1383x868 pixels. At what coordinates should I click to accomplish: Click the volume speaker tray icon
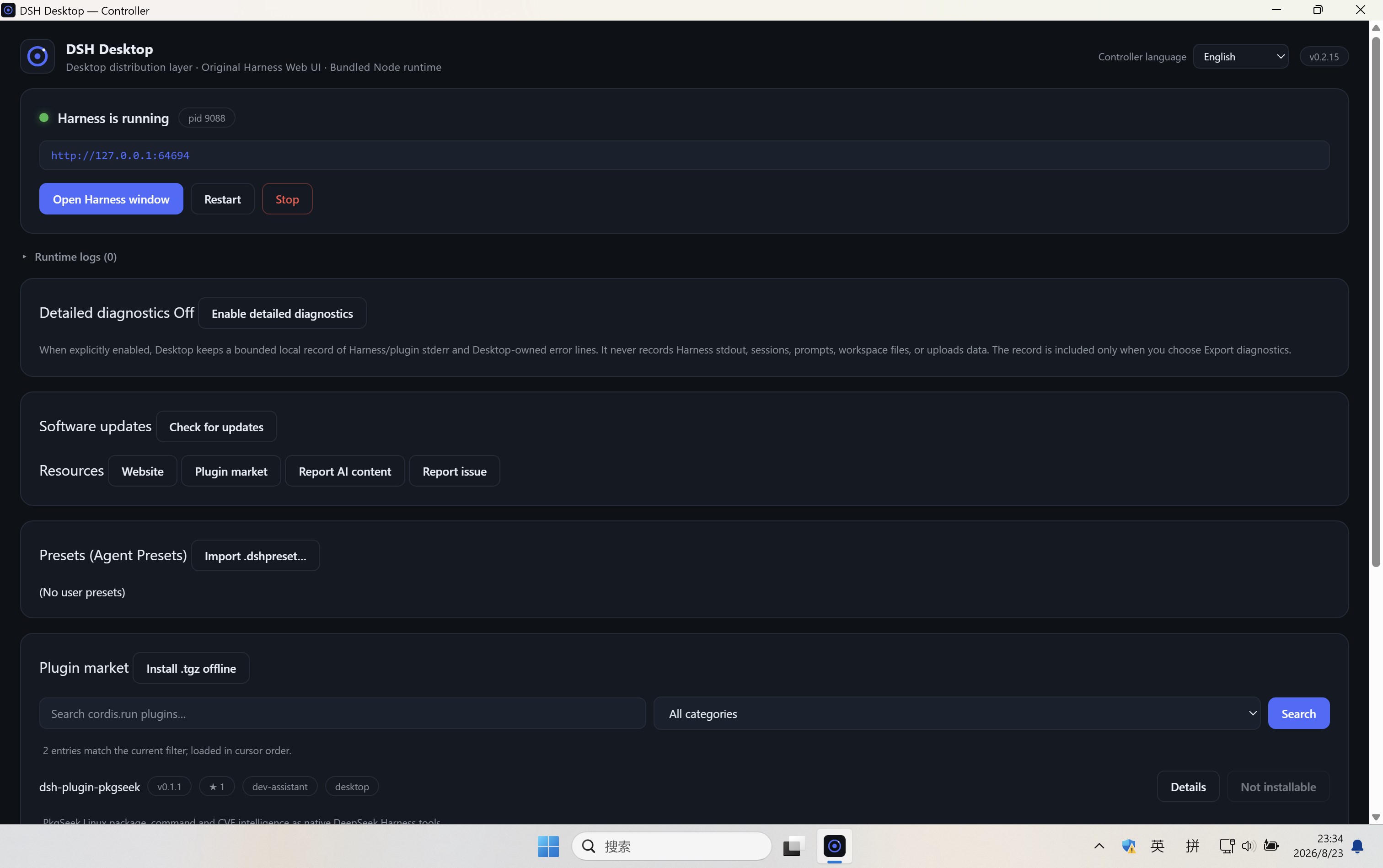tap(1248, 846)
